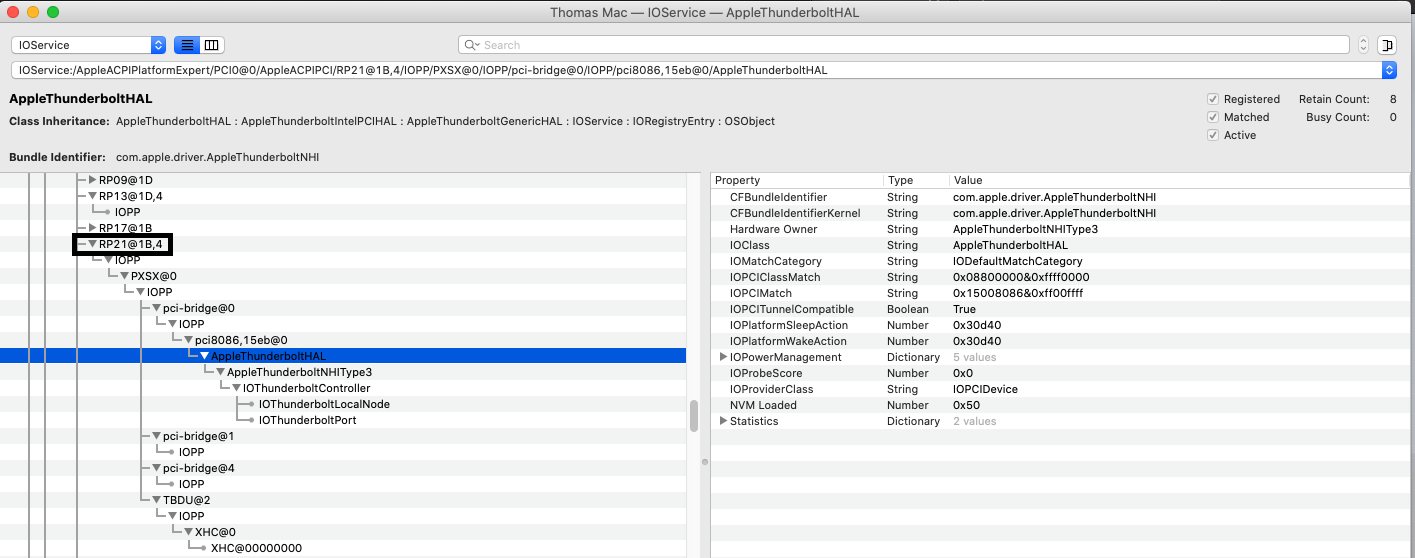Screen dimensions: 1415x558
Task: Switch to the list (outline) view icon
Action: coord(186,45)
